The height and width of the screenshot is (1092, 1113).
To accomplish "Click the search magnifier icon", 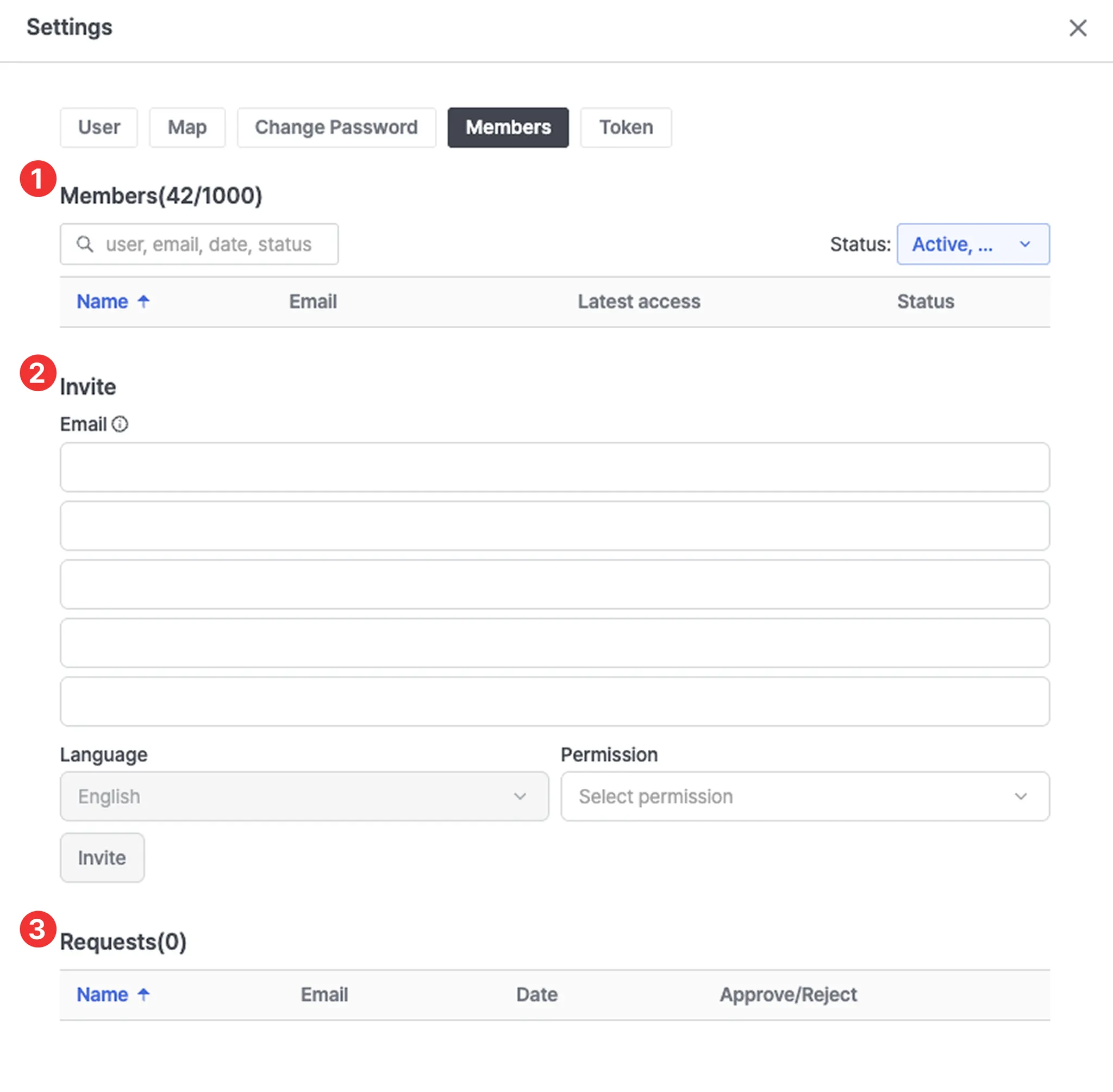I will pyautogui.click(x=85, y=244).
